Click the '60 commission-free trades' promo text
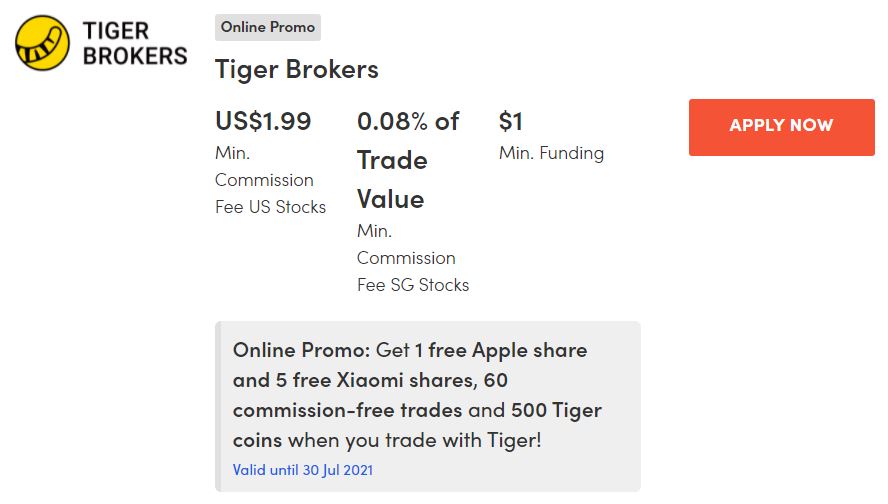888x504 pixels. [347, 410]
